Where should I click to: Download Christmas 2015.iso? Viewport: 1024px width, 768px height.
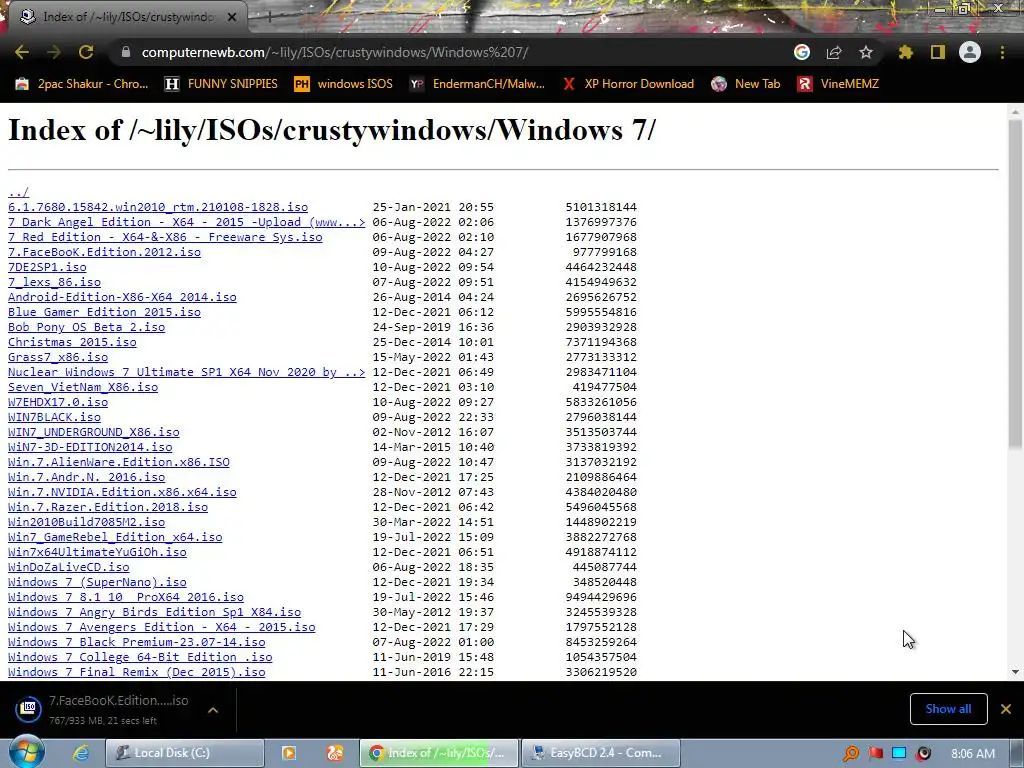72,342
